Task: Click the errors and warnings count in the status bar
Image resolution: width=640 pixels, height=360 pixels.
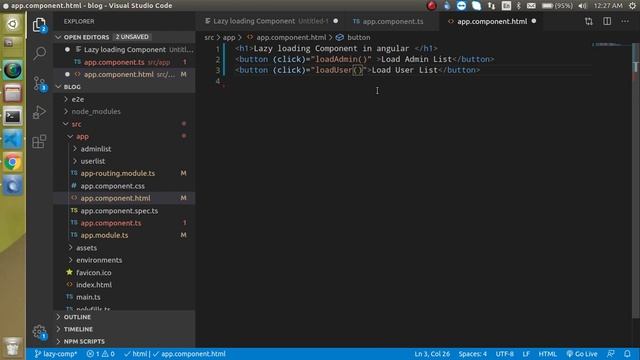Action: click(x=100, y=354)
